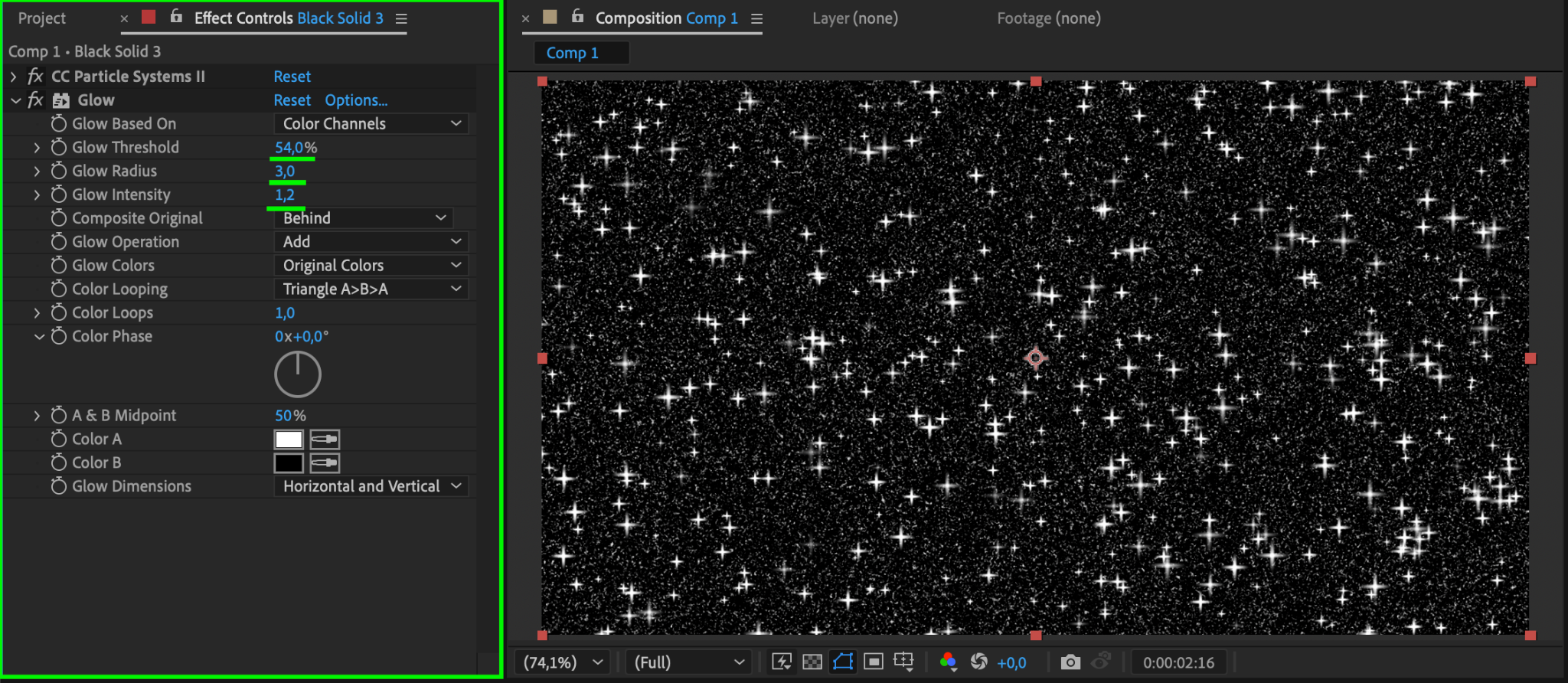1568x683 pixels.
Task: Open Fast Previews options
Action: click(x=782, y=662)
